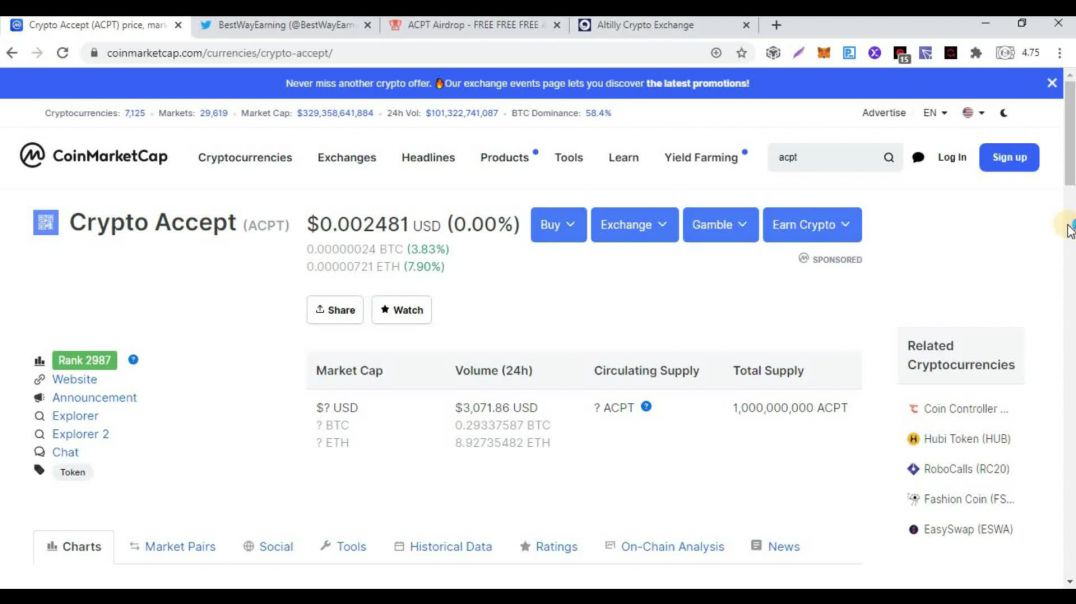This screenshot has width=1076, height=604.
Task: Toggle dark mode with the moon icon
Action: click(1003, 113)
